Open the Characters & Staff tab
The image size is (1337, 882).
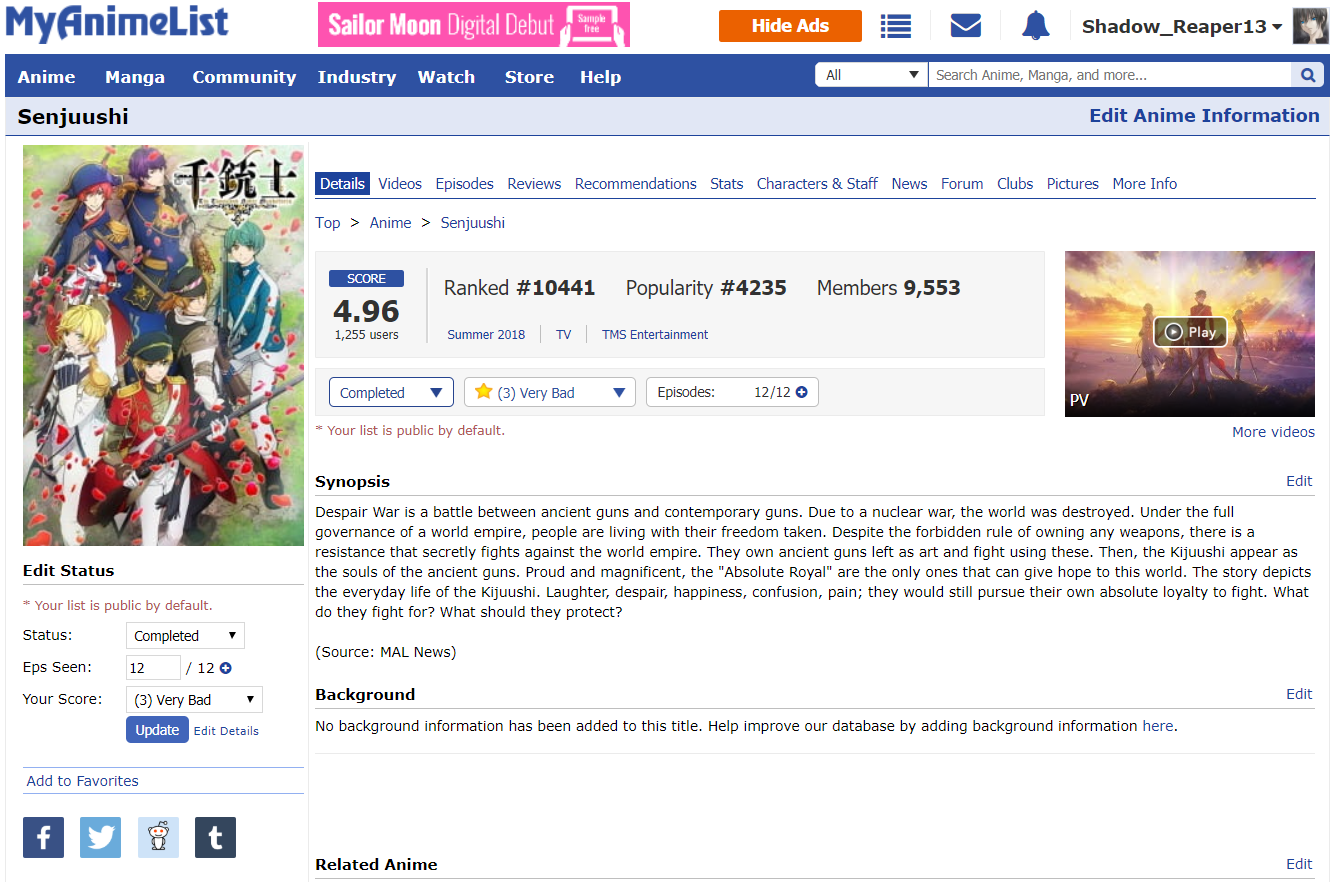(817, 184)
